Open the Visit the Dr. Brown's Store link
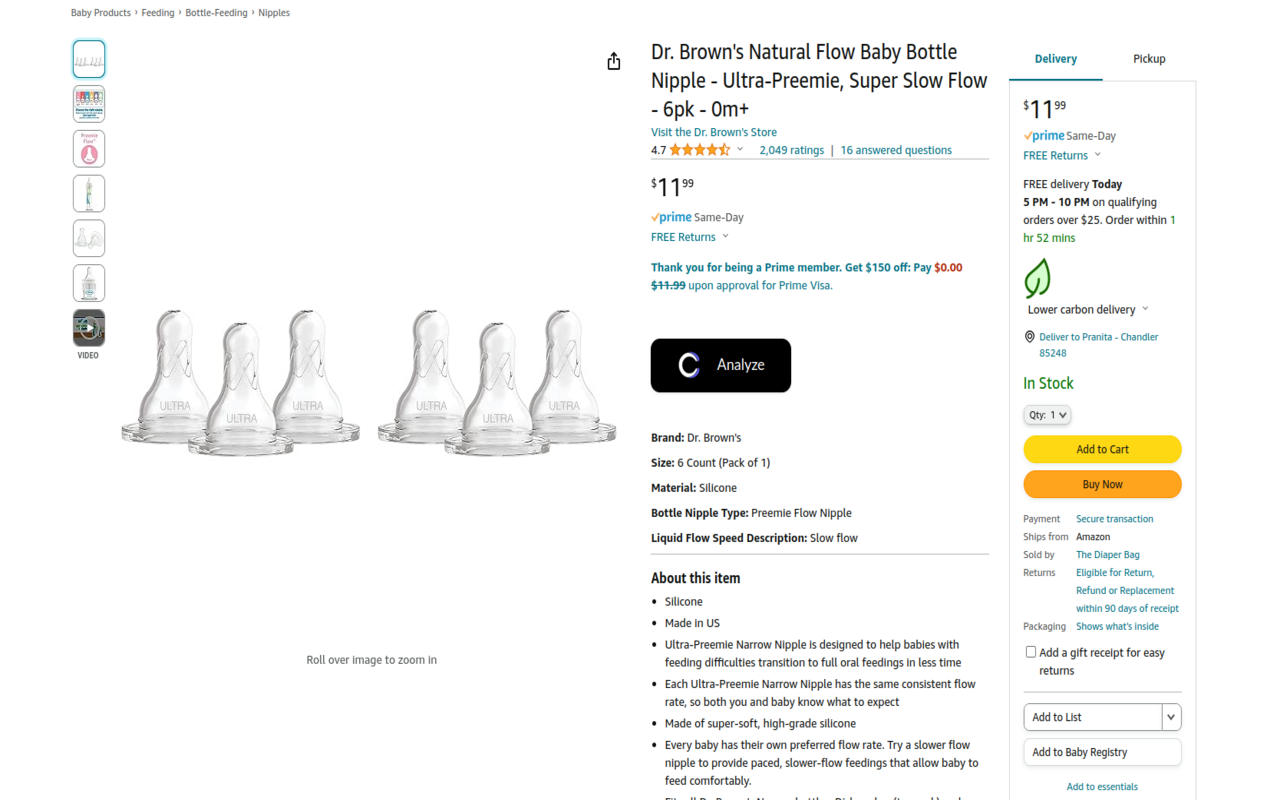1280x800 pixels. (x=713, y=132)
